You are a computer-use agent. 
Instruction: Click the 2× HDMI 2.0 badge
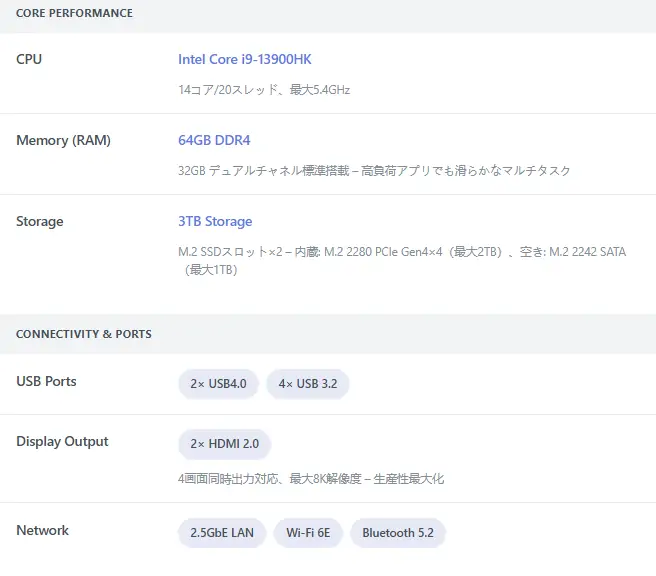(224, 444)
